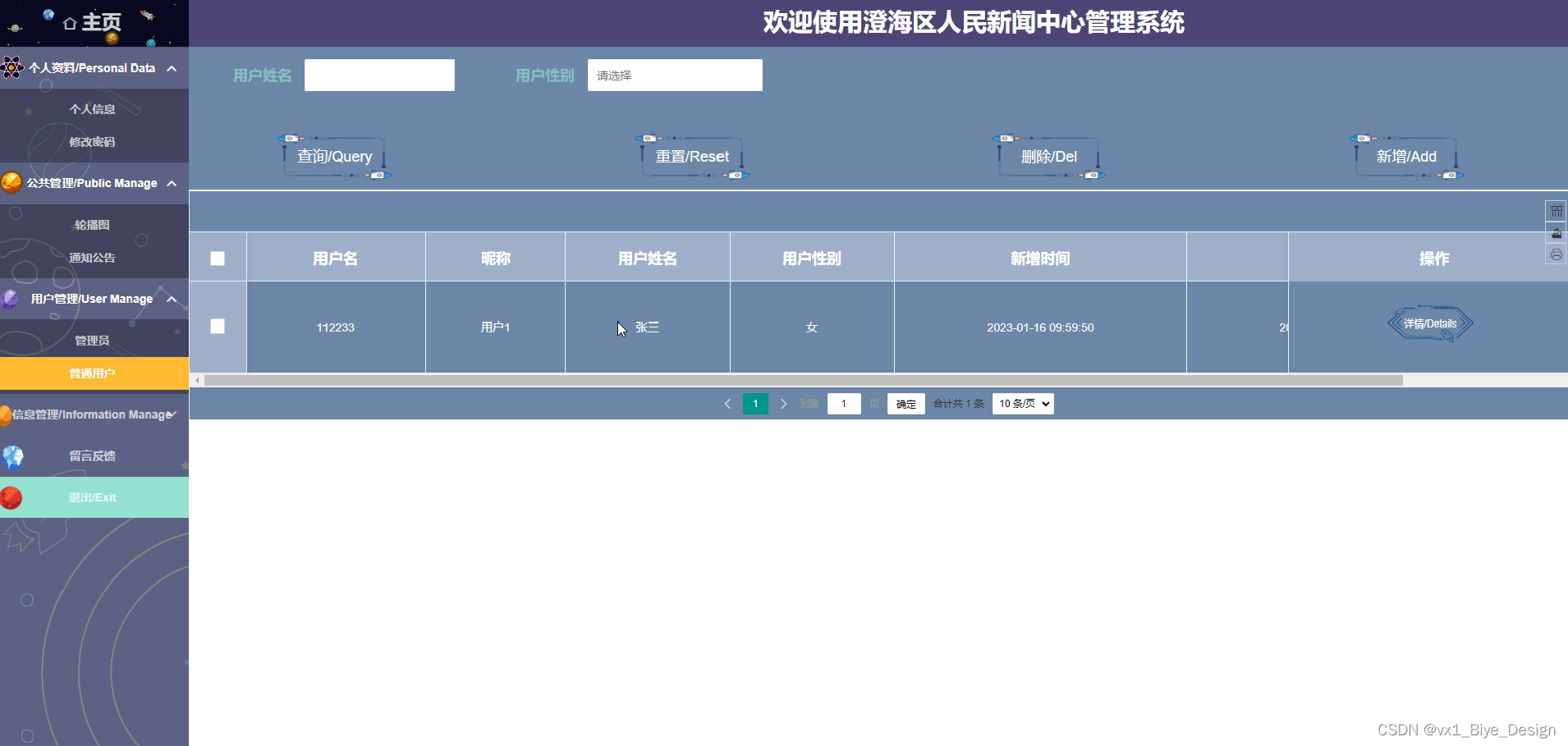
Task: Click the 昵称 column header
Action: pyautogui.click(x=496, y=259)
